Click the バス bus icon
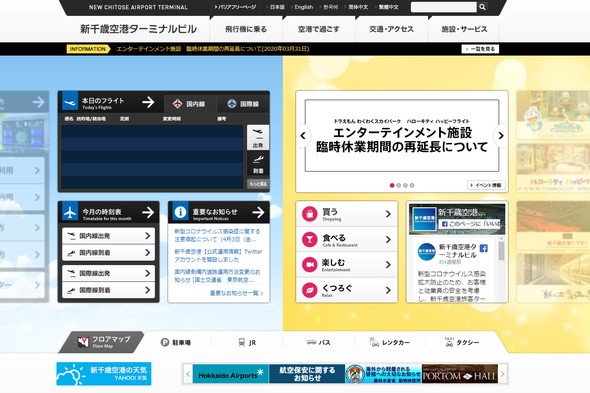 (311, 342)
